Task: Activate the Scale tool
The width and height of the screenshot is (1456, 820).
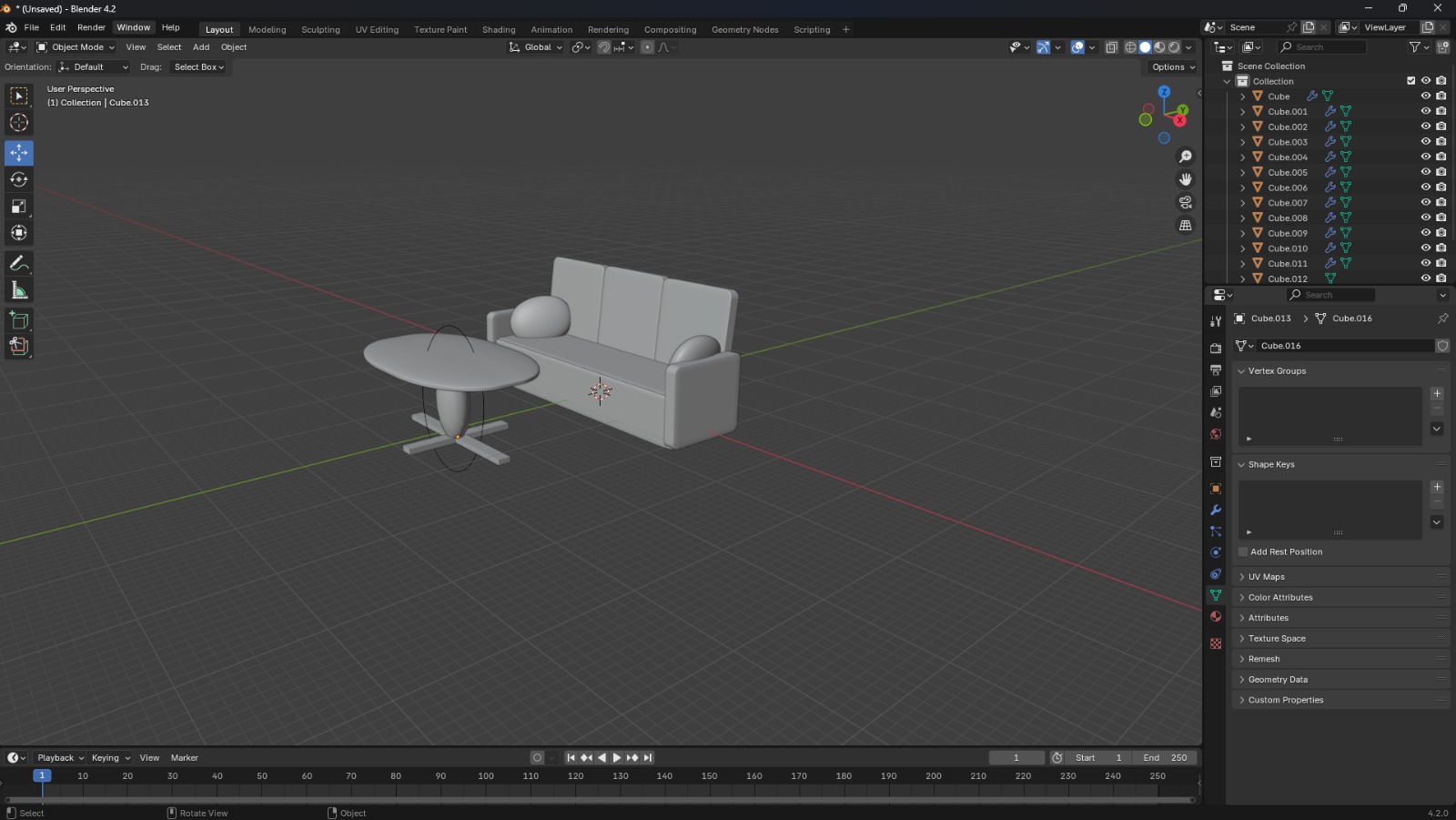Action: click(x=19, y=207)
